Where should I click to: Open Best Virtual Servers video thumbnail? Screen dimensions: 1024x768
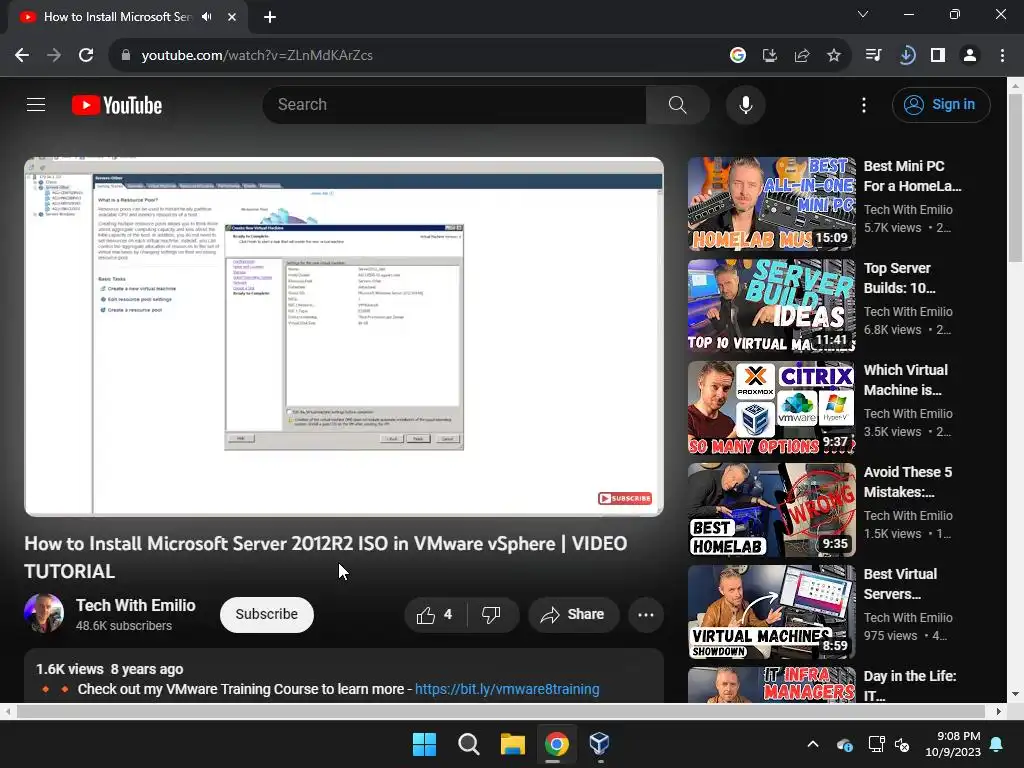771,612
